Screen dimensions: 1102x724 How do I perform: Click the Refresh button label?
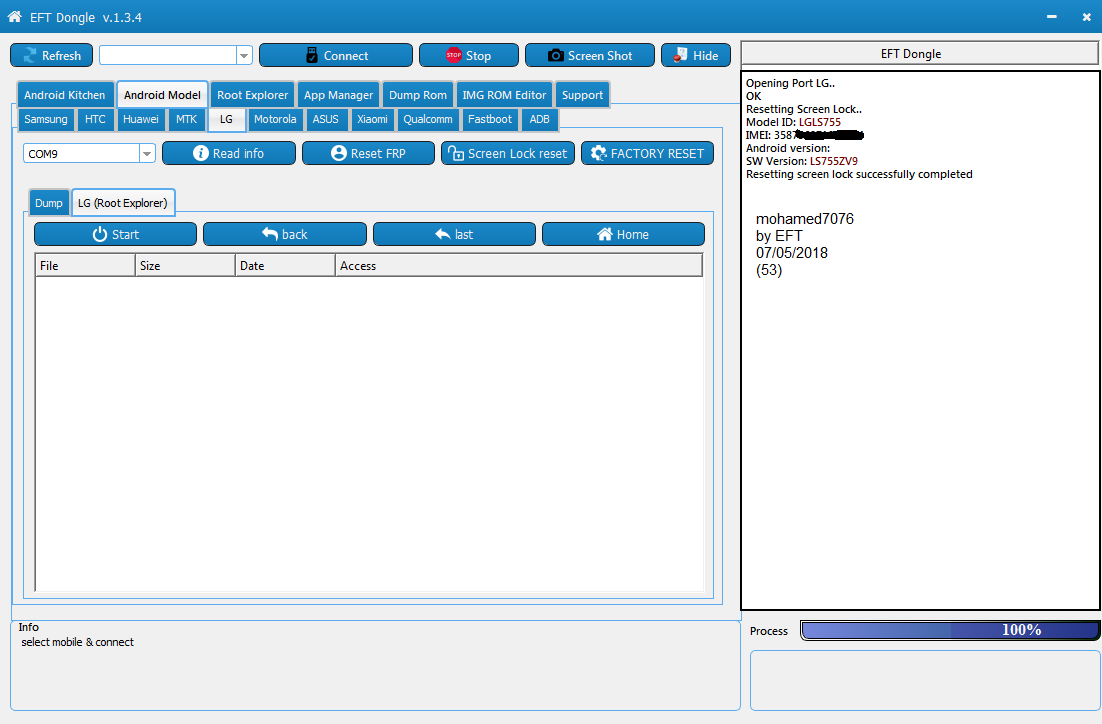pos(61,56)
